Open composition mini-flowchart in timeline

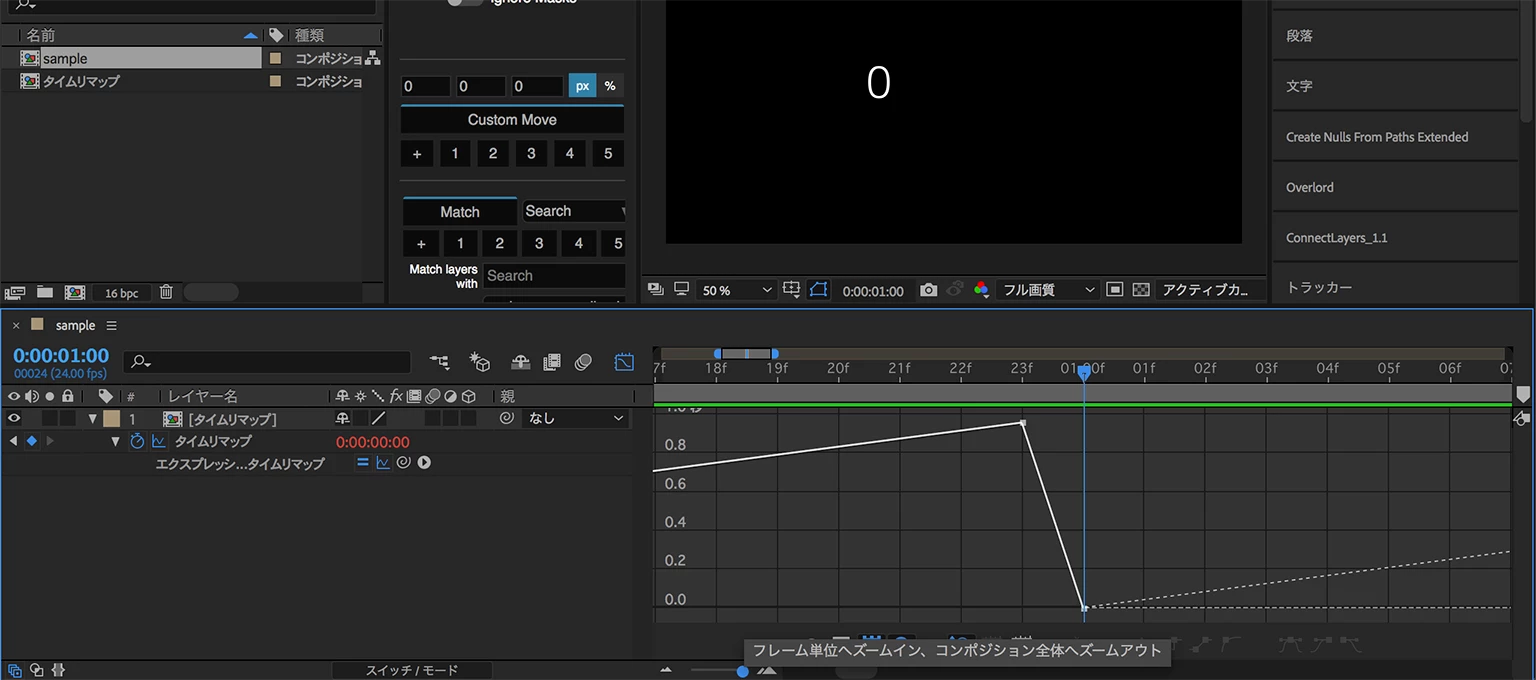pyautogui.click(x=439, y=362)
